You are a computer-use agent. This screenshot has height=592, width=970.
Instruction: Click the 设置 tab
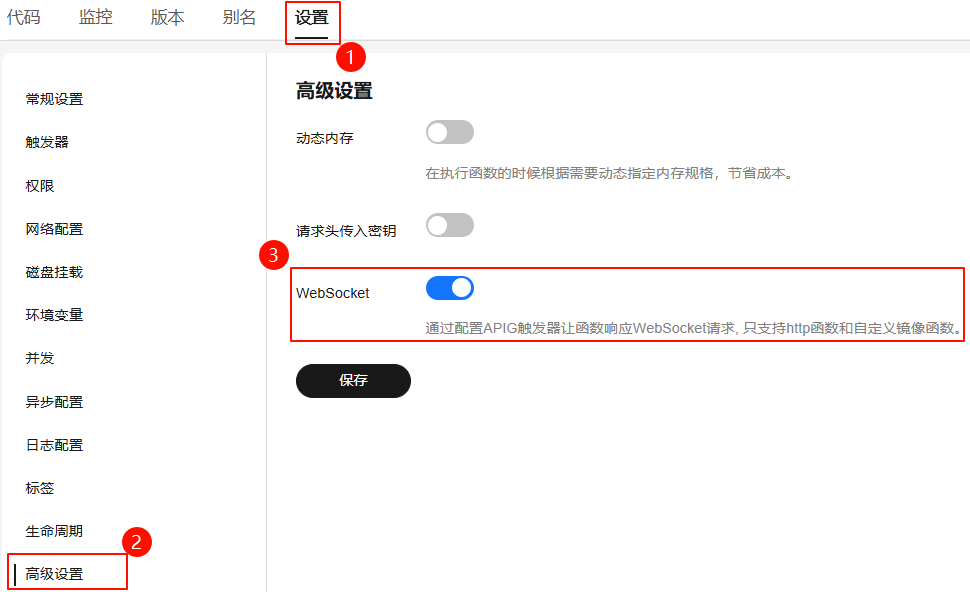[x=312, y=18]
